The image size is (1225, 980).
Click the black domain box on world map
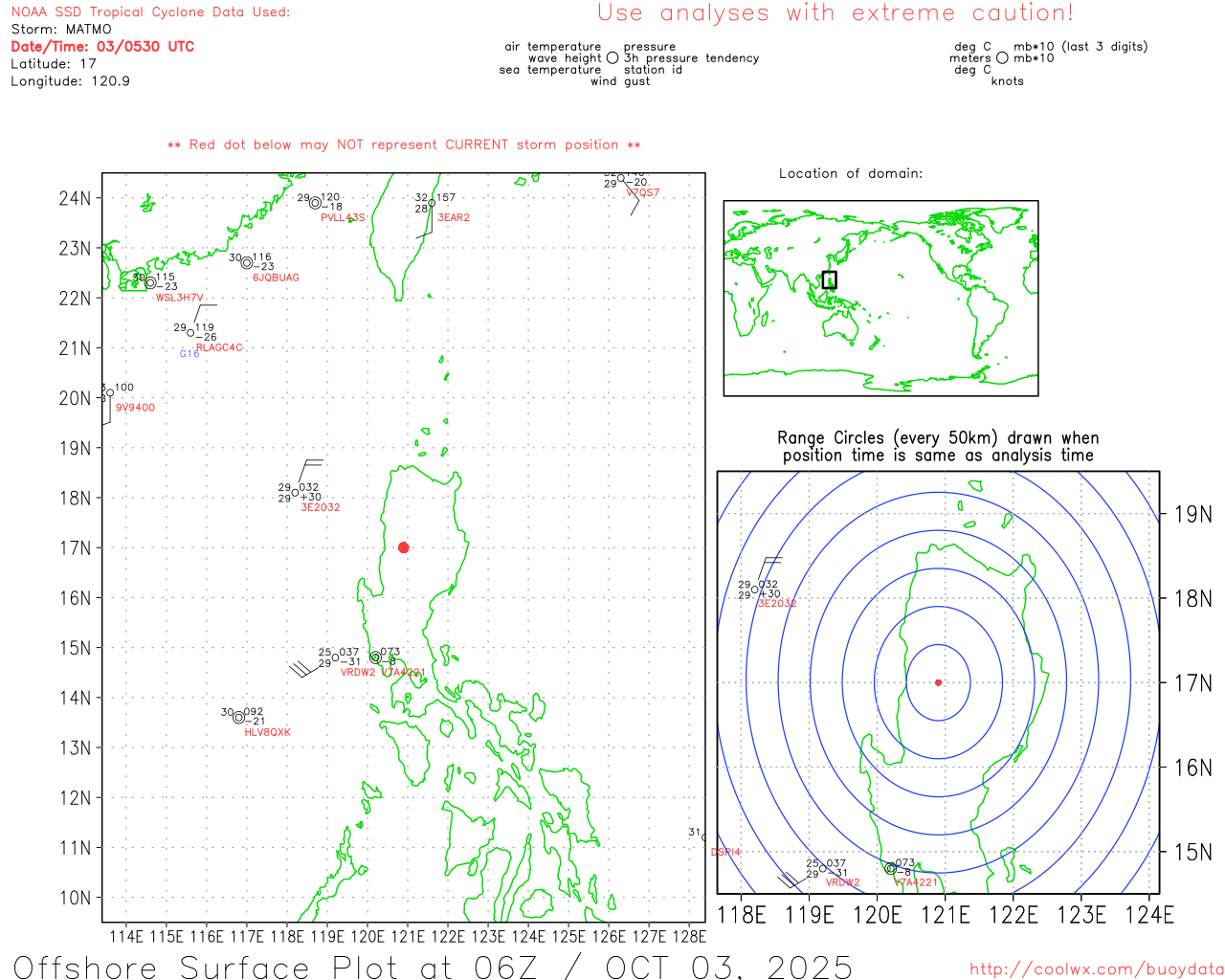coord(830,279)
